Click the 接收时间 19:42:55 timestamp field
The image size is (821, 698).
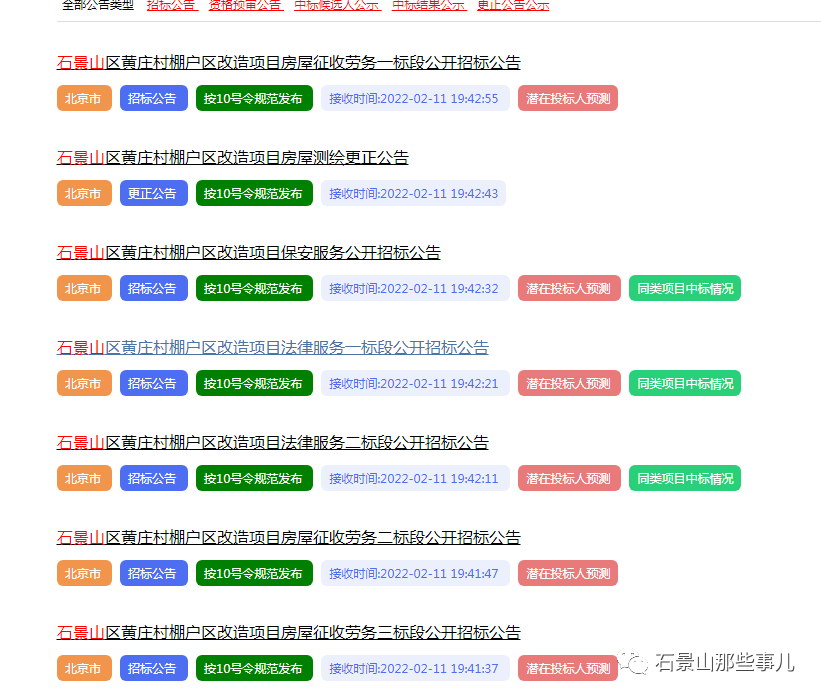tap(416, 98)
